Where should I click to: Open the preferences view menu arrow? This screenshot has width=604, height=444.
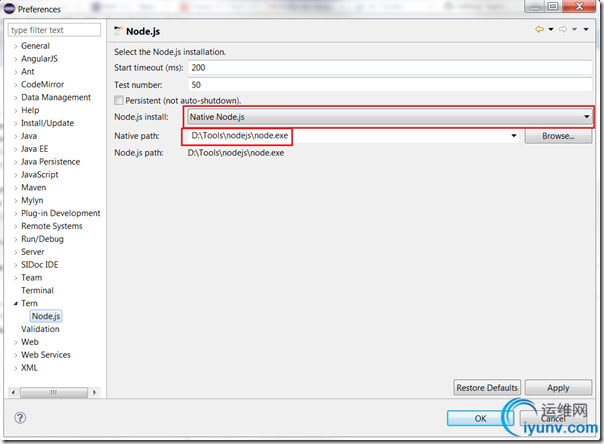pos(586,29)
